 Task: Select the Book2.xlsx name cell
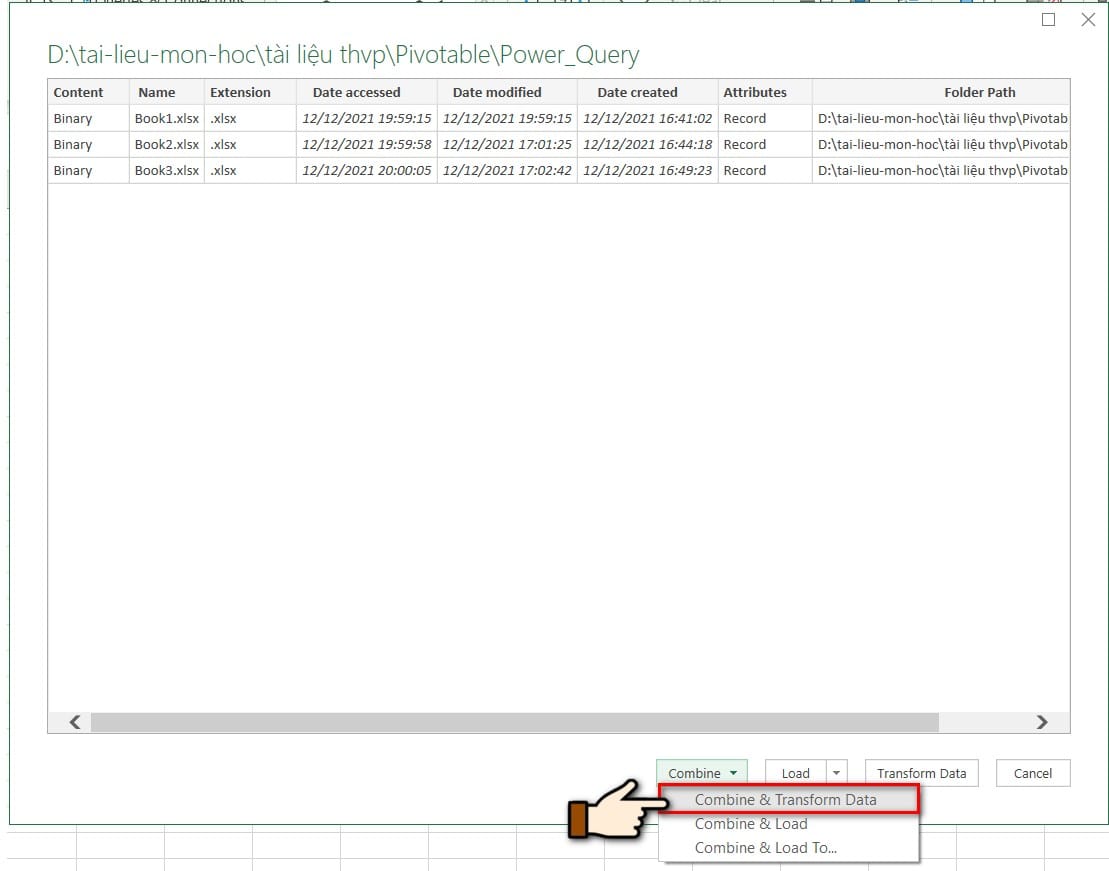[x=167, y=144]
